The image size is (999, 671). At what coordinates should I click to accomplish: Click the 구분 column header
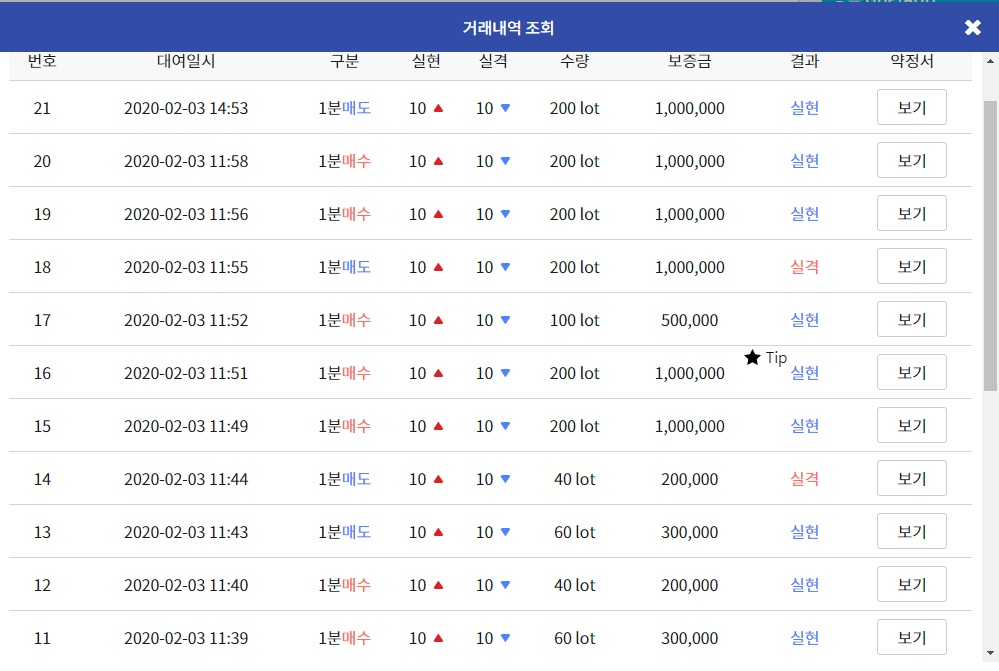pyautogui.click(x=345, y=61)
